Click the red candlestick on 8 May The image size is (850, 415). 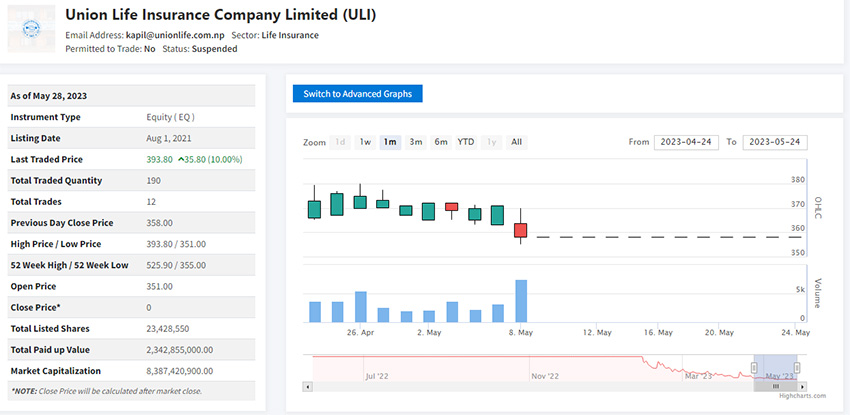tap(520, 230)
